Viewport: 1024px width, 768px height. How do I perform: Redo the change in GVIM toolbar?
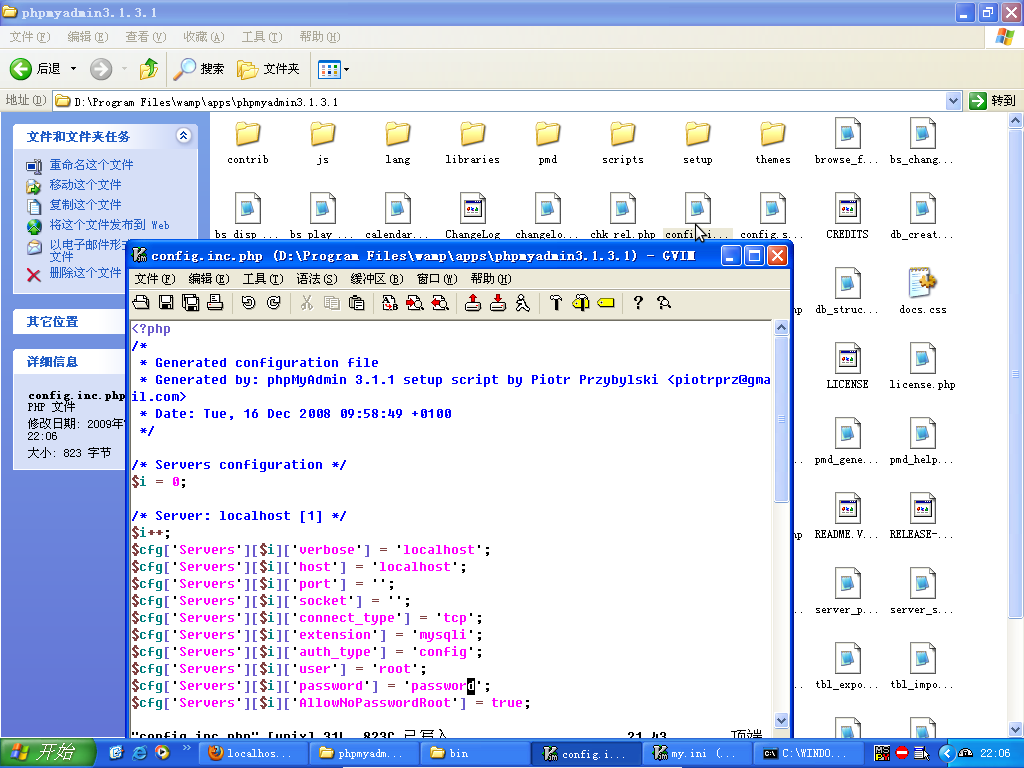(274, 302)
